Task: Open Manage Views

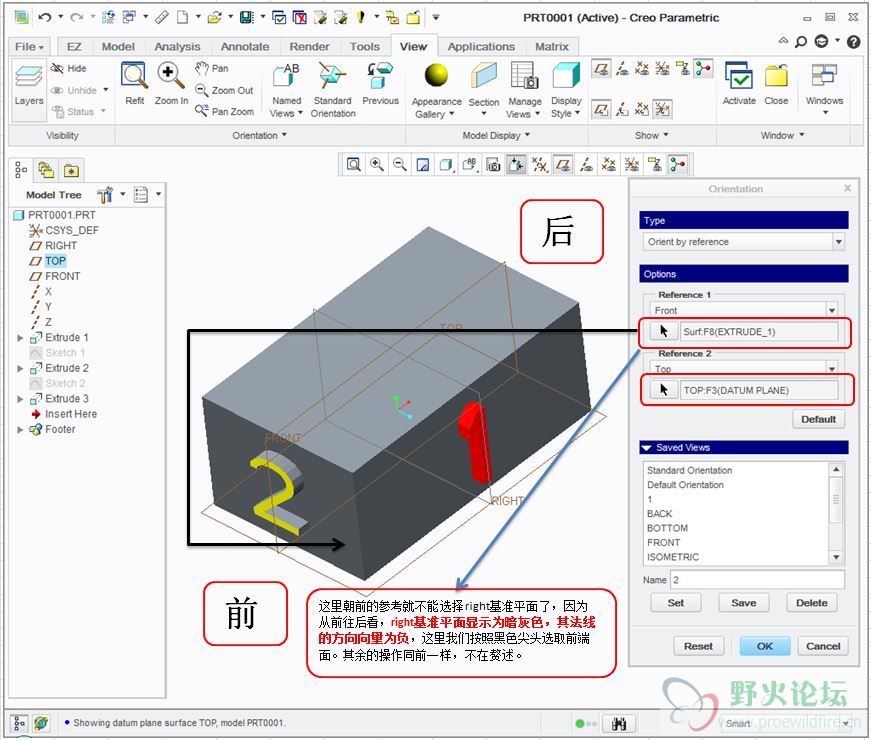Action: tap(524, 91)
